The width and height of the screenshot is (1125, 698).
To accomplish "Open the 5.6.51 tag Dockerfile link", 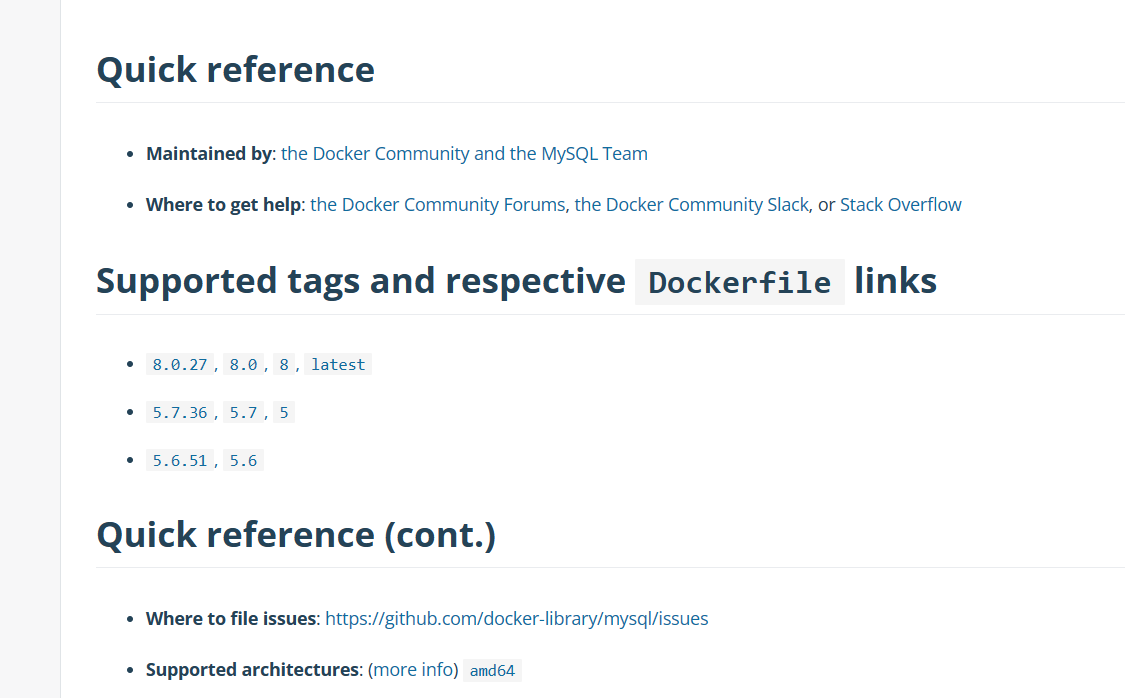I will (x=179, y=461).
